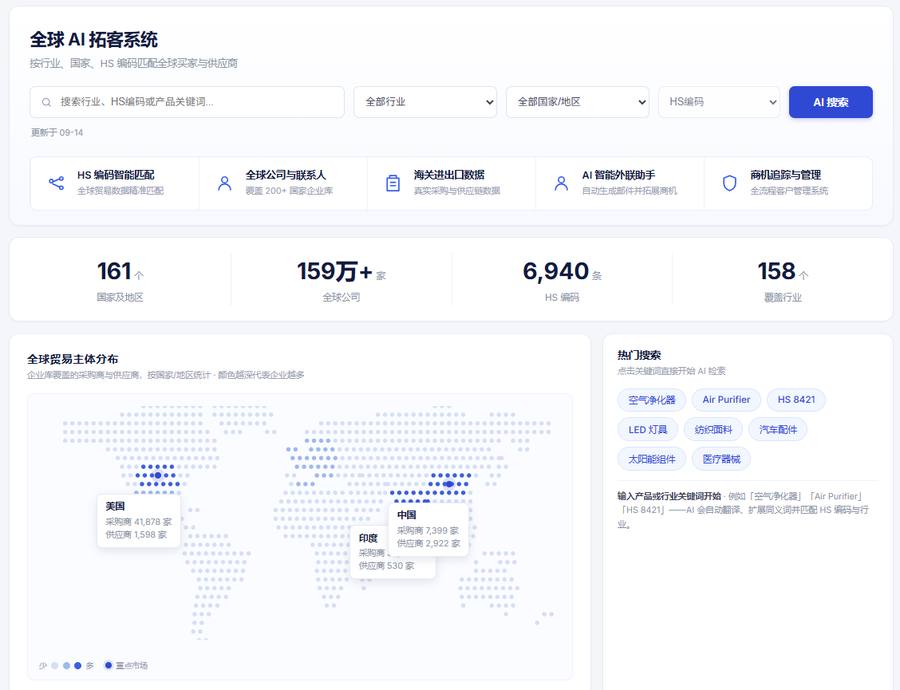Image resolution: width=900 pixels, height=690 pixels.
Task: Click the 全球公司与联系人 person icon
Action: [x=225, y=183]
